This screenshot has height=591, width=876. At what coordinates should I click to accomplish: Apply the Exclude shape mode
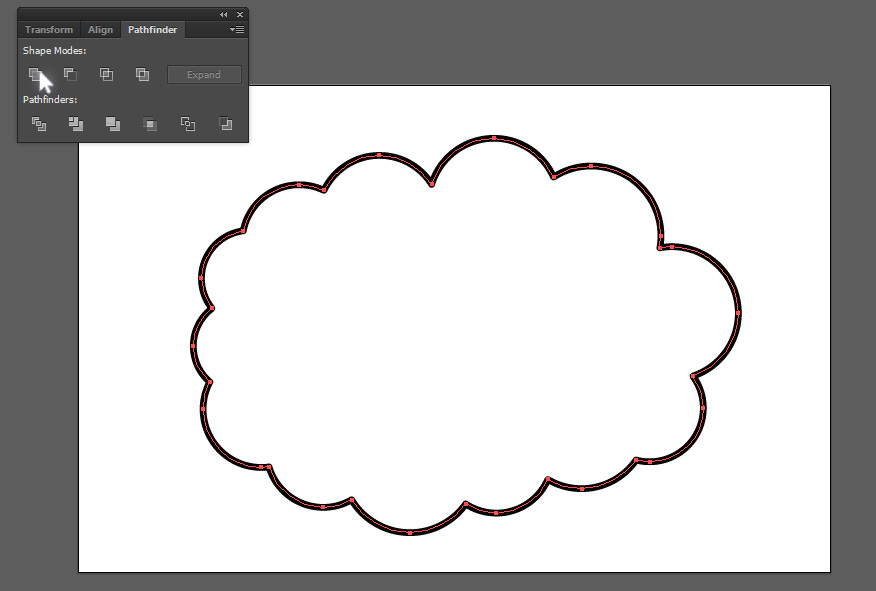(x=142, y=74)
